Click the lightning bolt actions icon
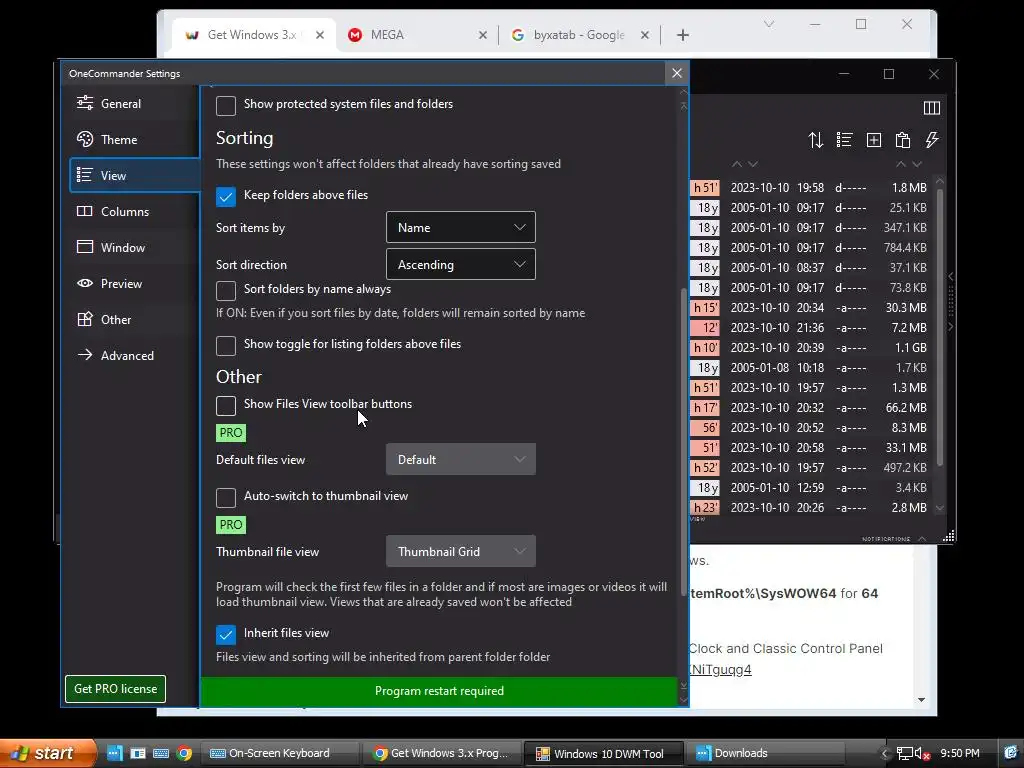This screenshot has height=768, width=1024. coord(932,140)
